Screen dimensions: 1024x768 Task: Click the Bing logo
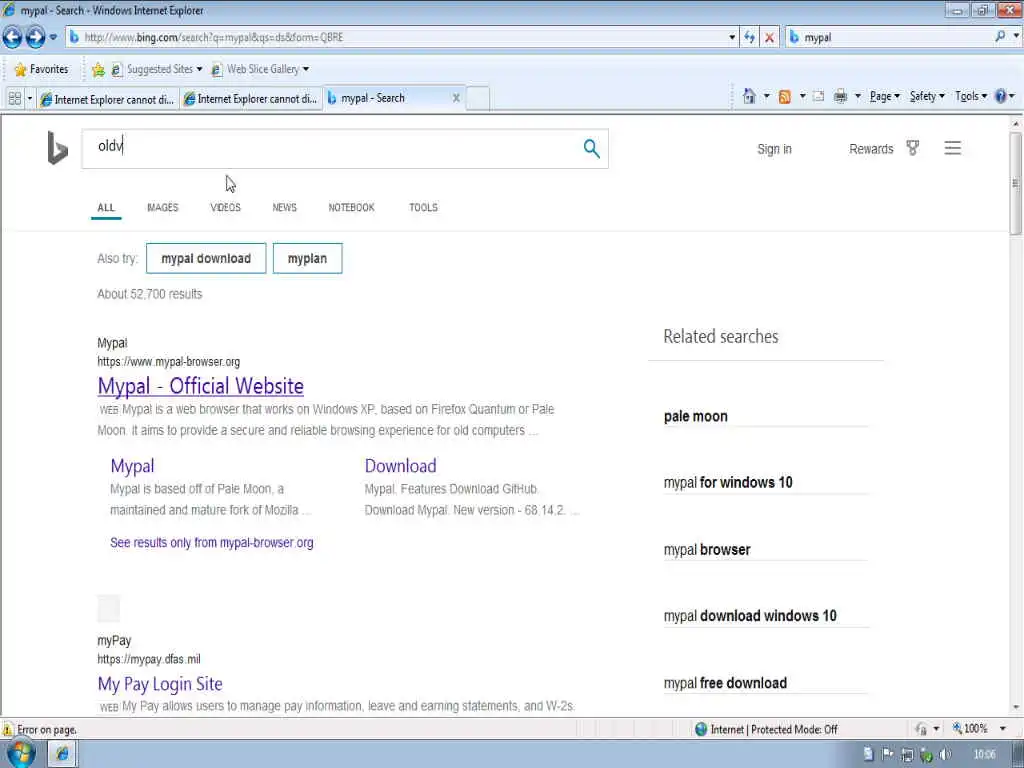click(x=57, y=148)
